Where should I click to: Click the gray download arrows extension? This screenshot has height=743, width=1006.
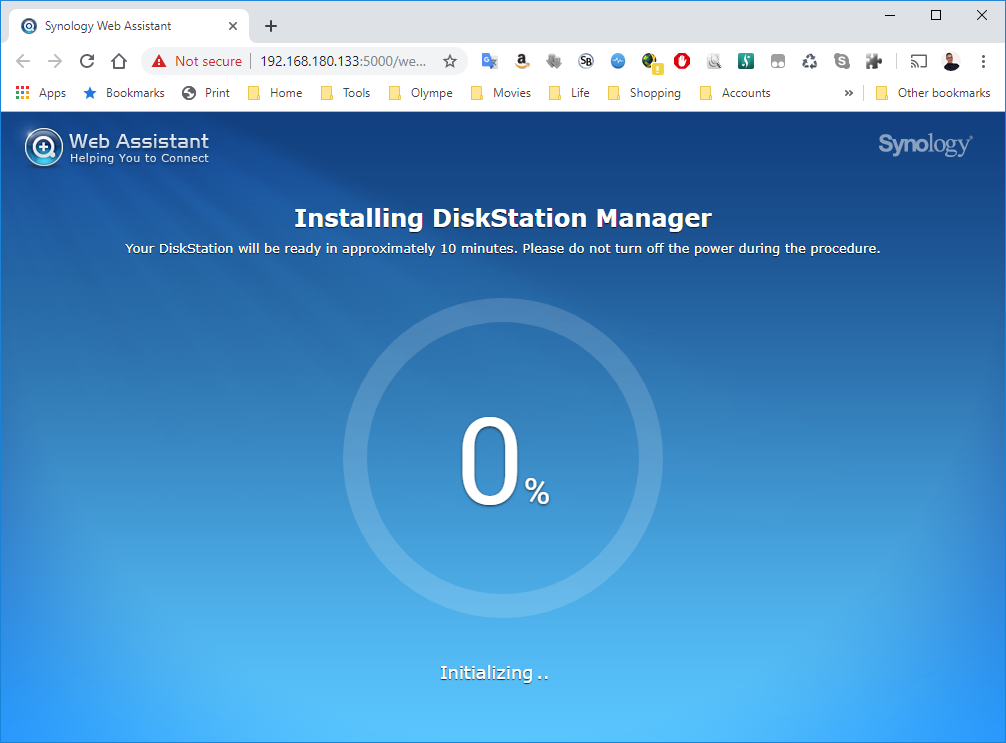(554, 61)
